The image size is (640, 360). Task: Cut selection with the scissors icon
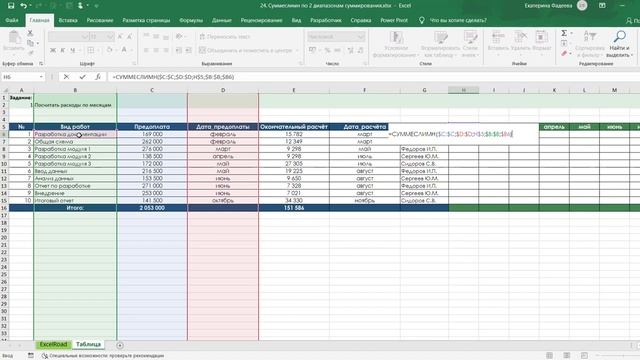pos(30,33)
